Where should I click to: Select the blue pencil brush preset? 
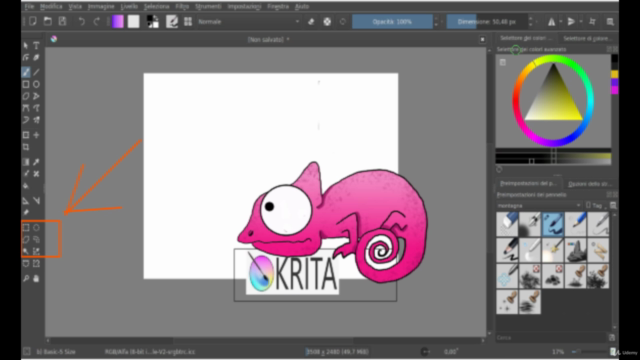(576, 224)
